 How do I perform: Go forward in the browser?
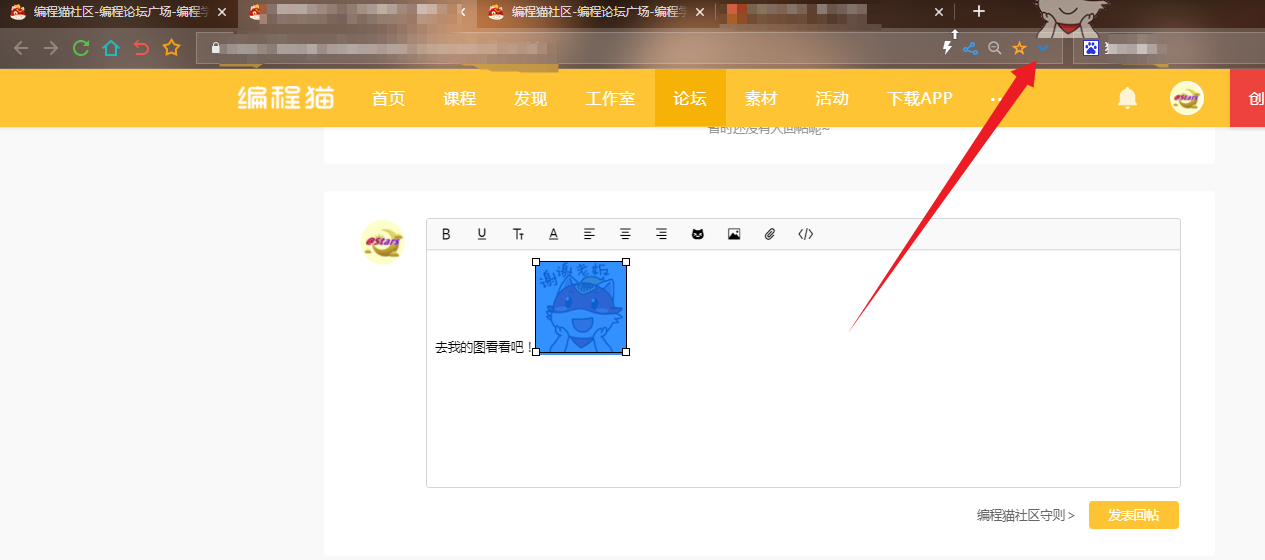click(51, 48)
